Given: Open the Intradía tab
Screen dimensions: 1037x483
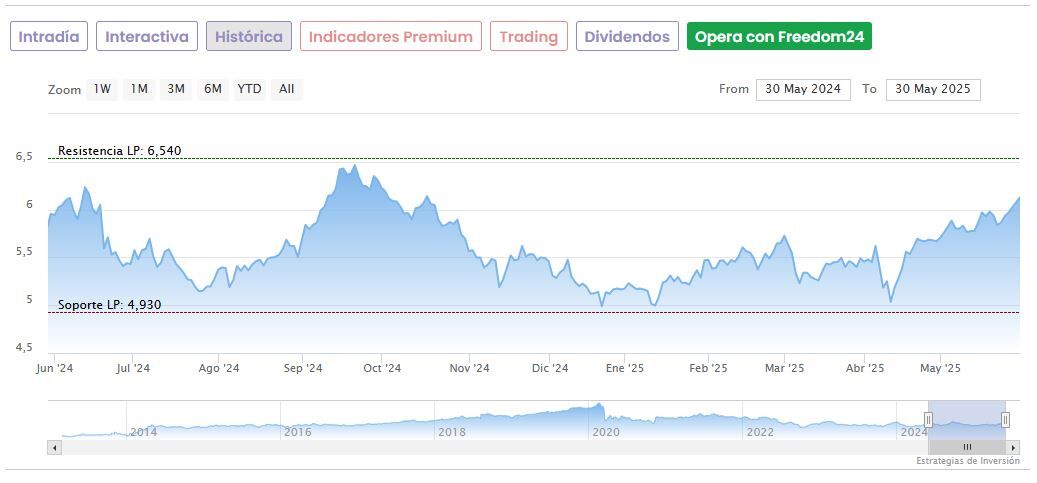Looking at the screenshot, I should pos(49,37).
